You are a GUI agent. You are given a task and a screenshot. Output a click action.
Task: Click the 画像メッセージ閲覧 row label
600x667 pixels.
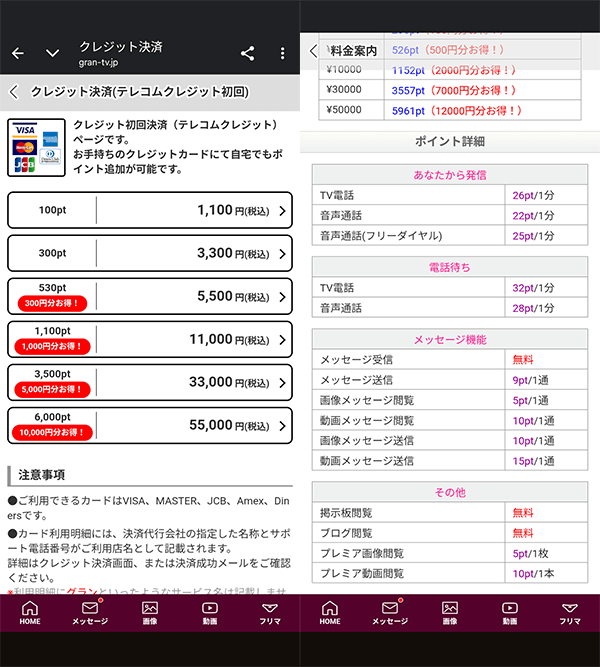pos(367,400)
